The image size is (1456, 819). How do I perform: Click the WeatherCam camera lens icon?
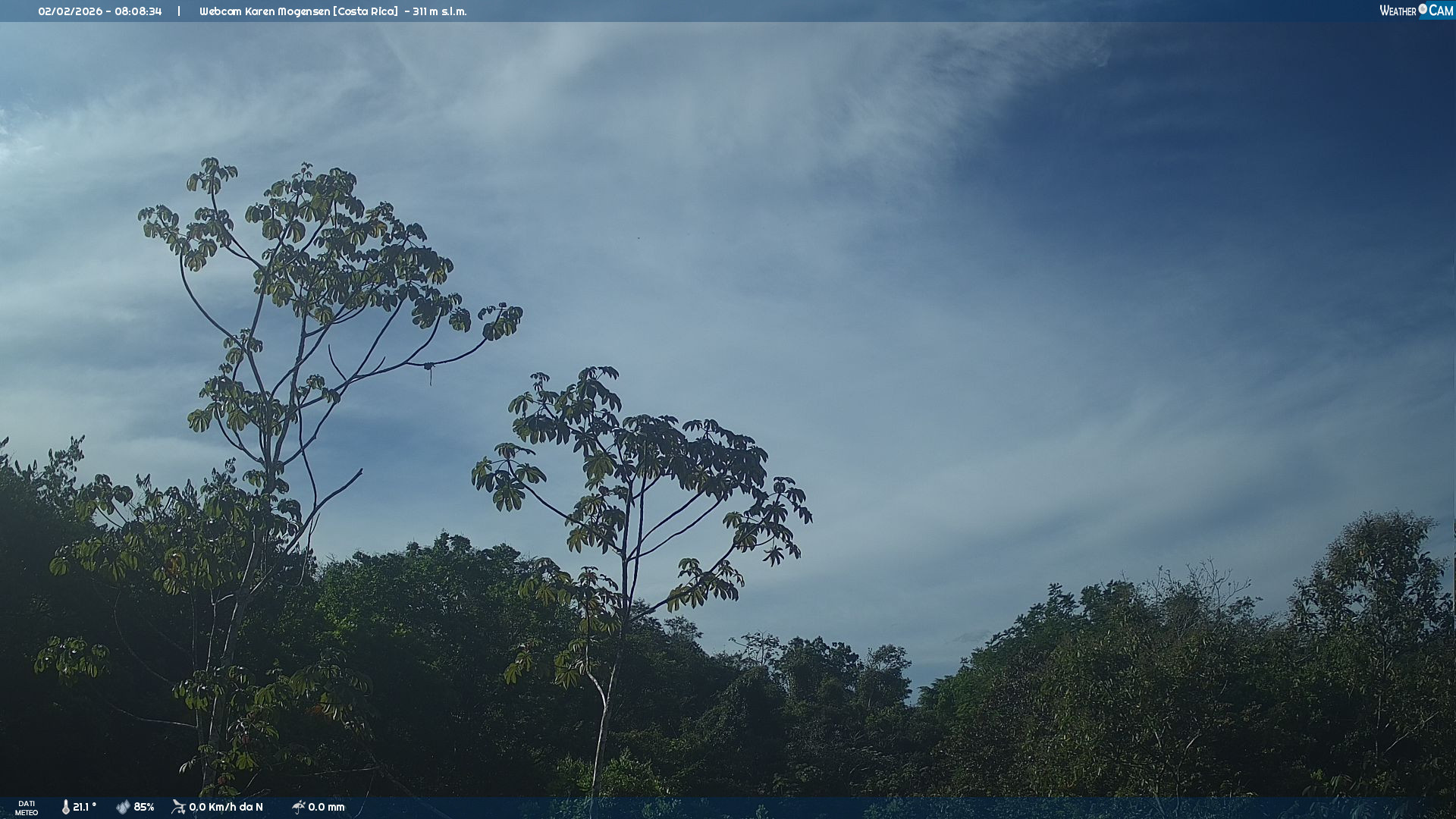1423,9
